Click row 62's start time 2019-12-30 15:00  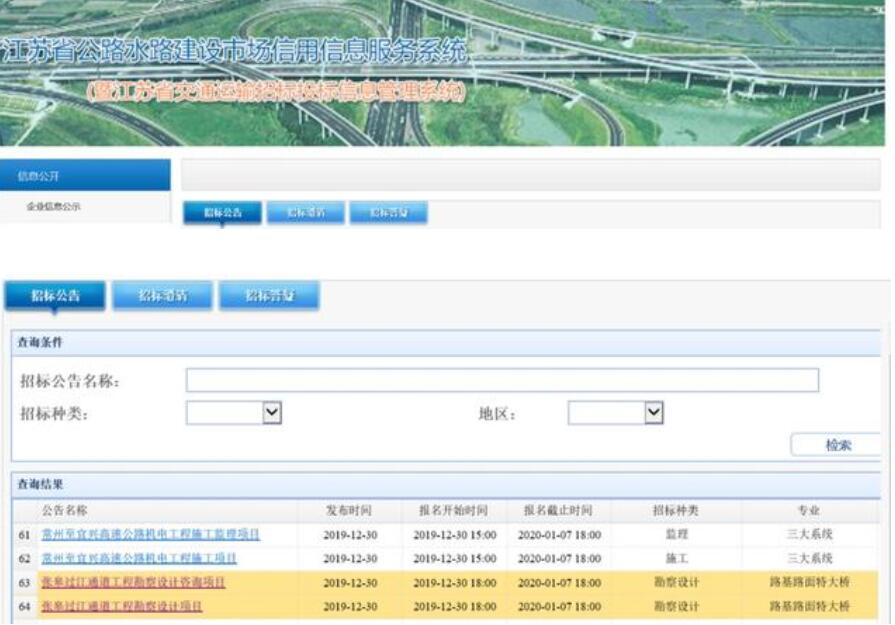point(455,559)
